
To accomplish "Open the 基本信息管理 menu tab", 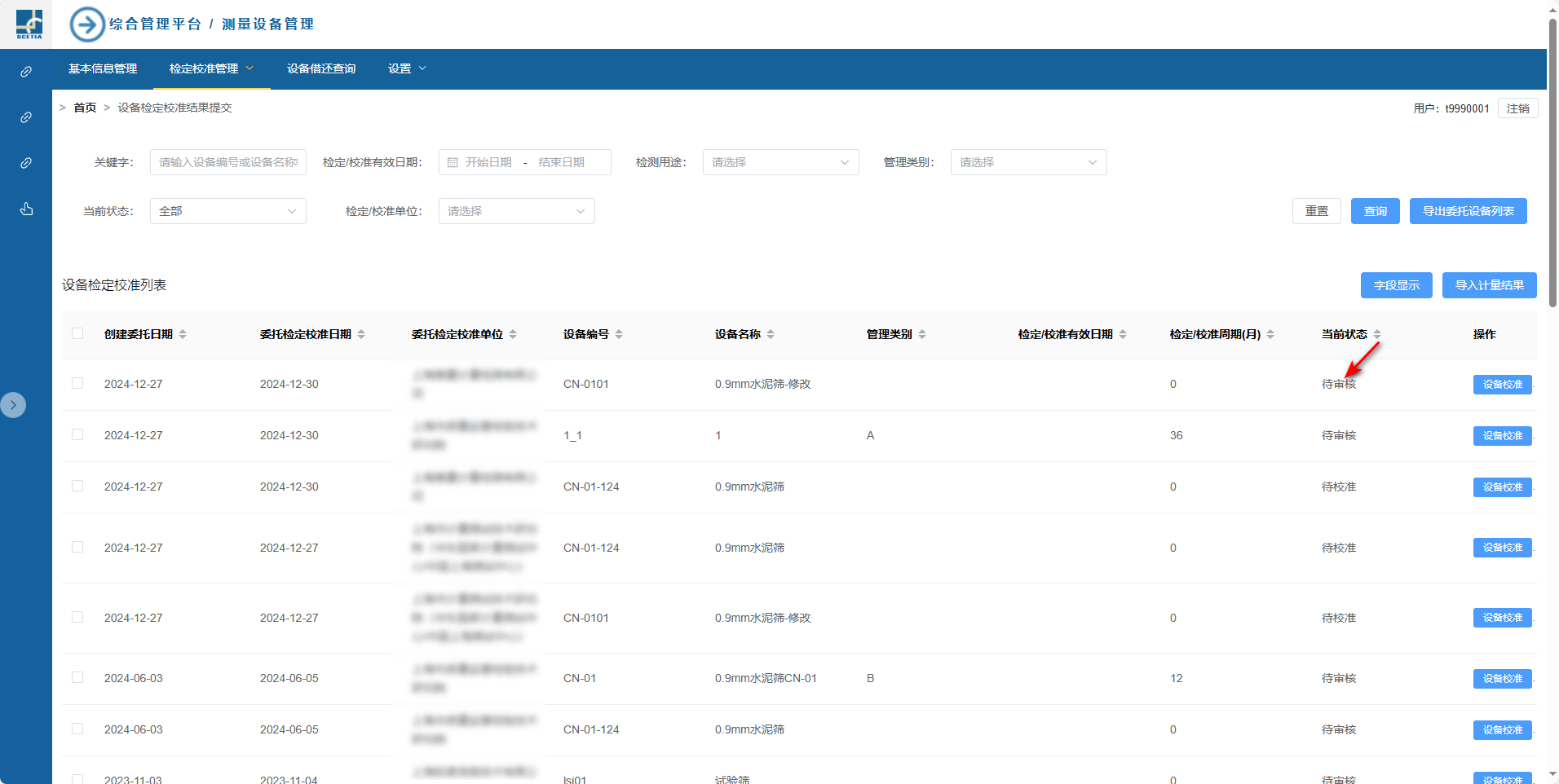I will [103, 68].
